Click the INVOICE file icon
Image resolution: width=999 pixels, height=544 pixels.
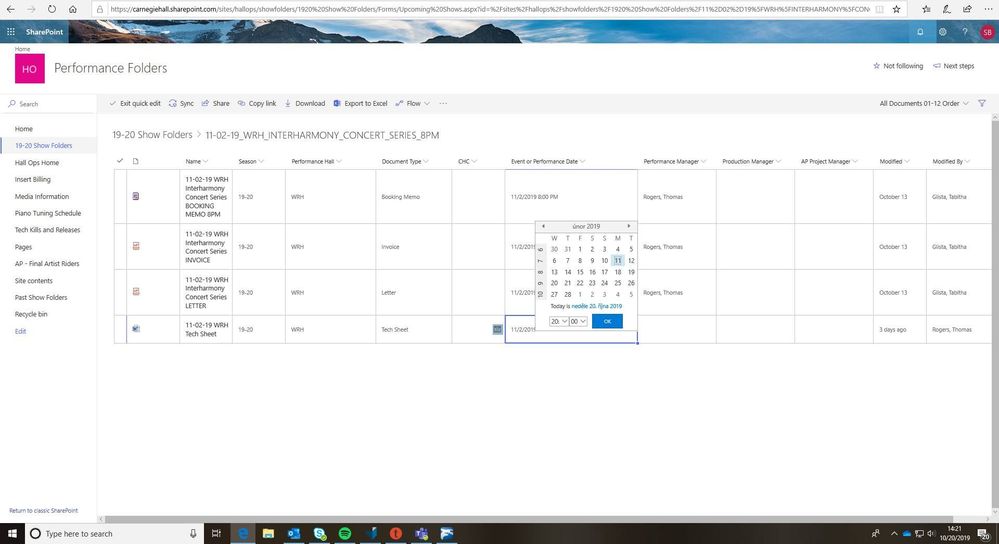click(136, 246)
